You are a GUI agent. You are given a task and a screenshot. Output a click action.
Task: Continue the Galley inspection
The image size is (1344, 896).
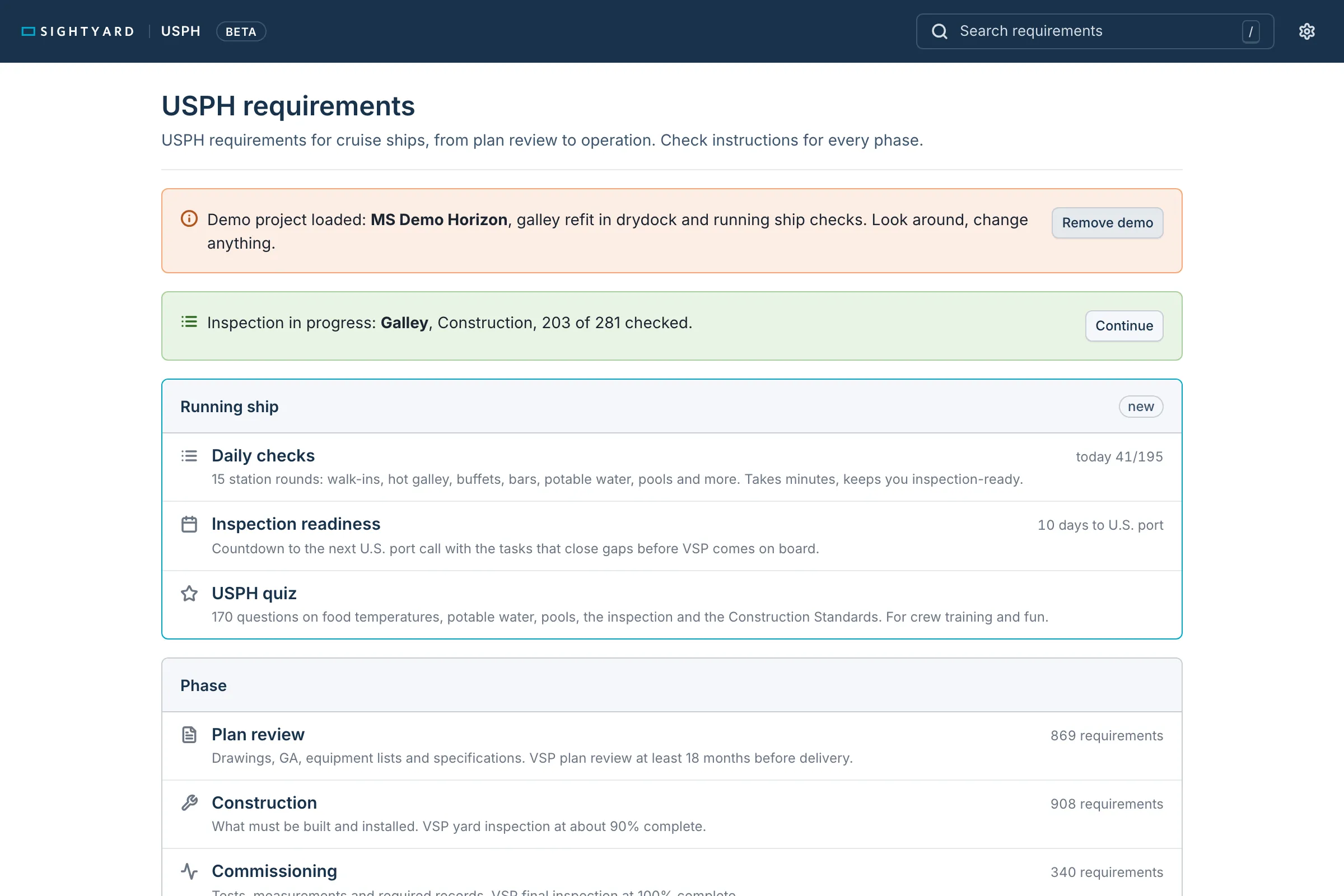(x=1124, y=326)
